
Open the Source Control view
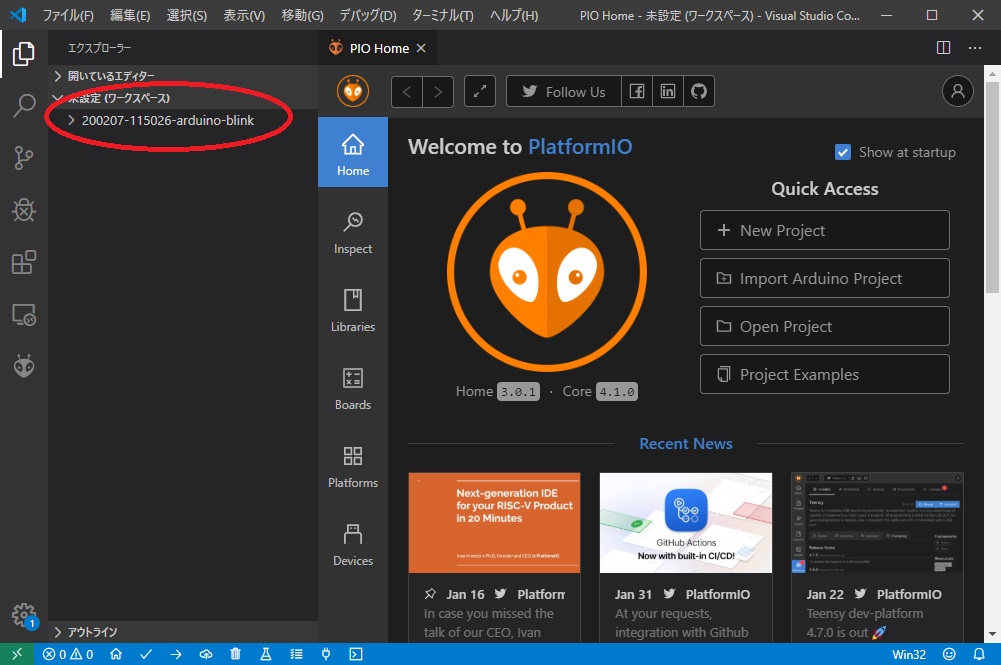click(x=24, y=158)
